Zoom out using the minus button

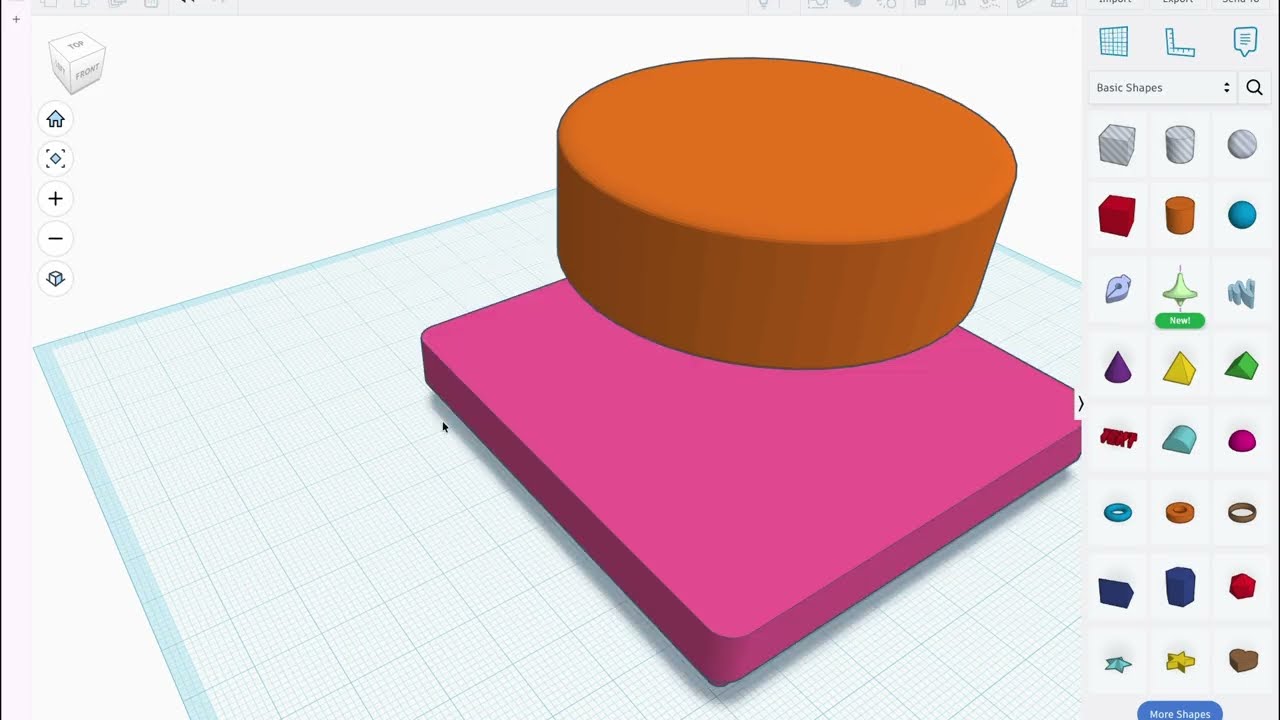coord(56,238)
